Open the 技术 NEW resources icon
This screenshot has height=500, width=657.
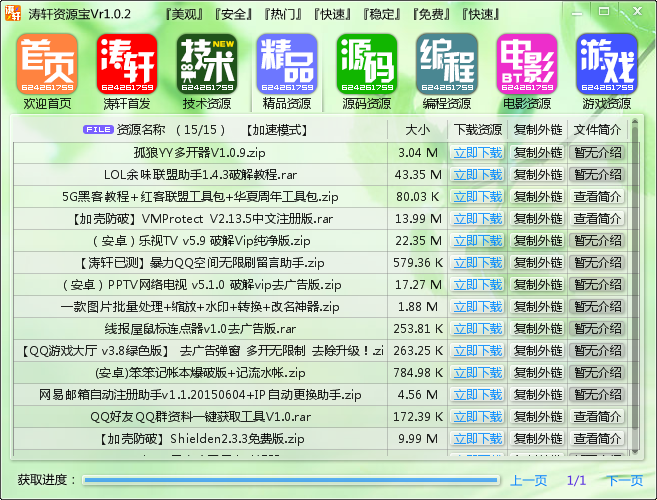click(x=207, y=63)
